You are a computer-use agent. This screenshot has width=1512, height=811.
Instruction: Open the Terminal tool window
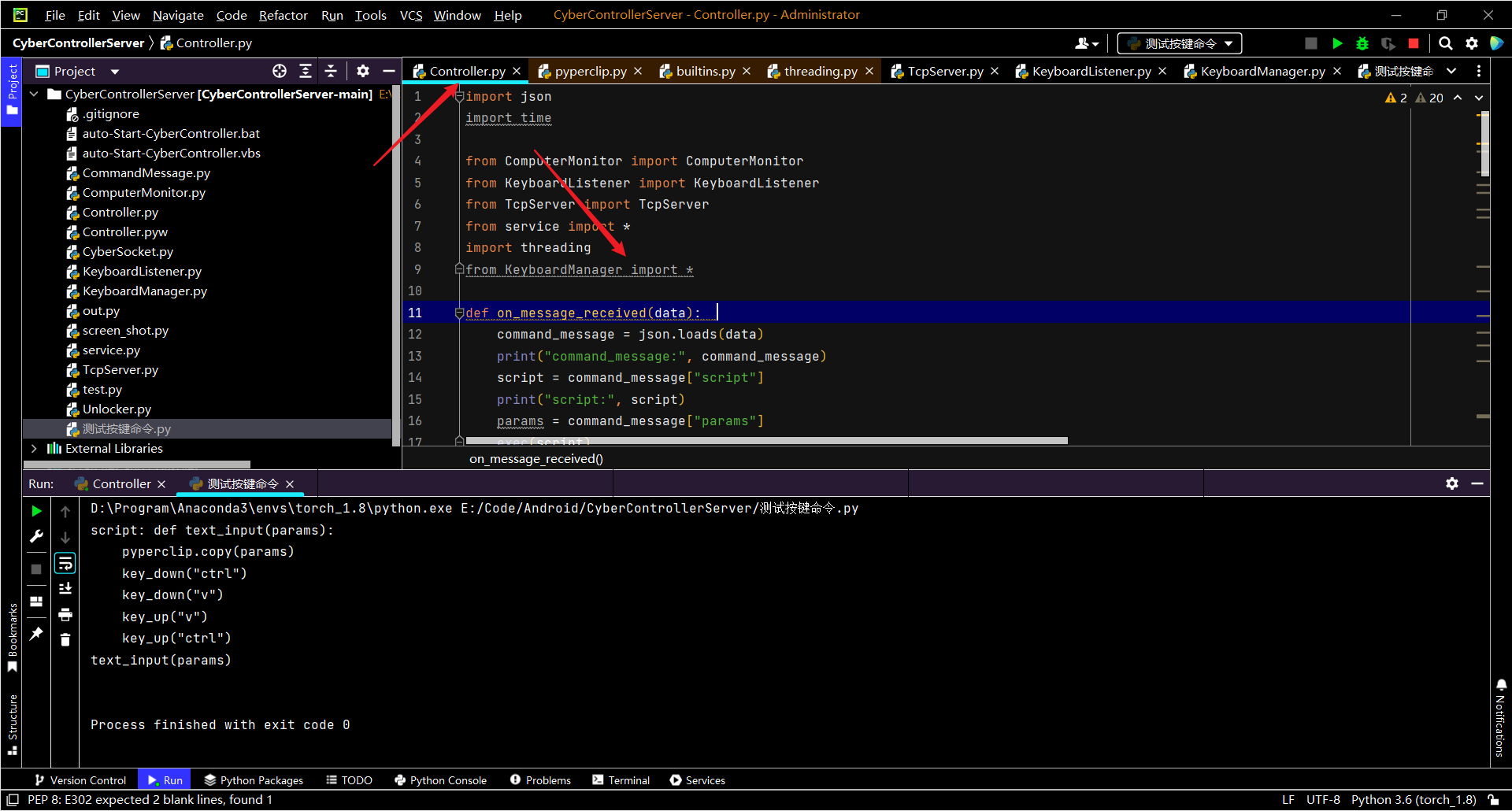tap(621, 780)
